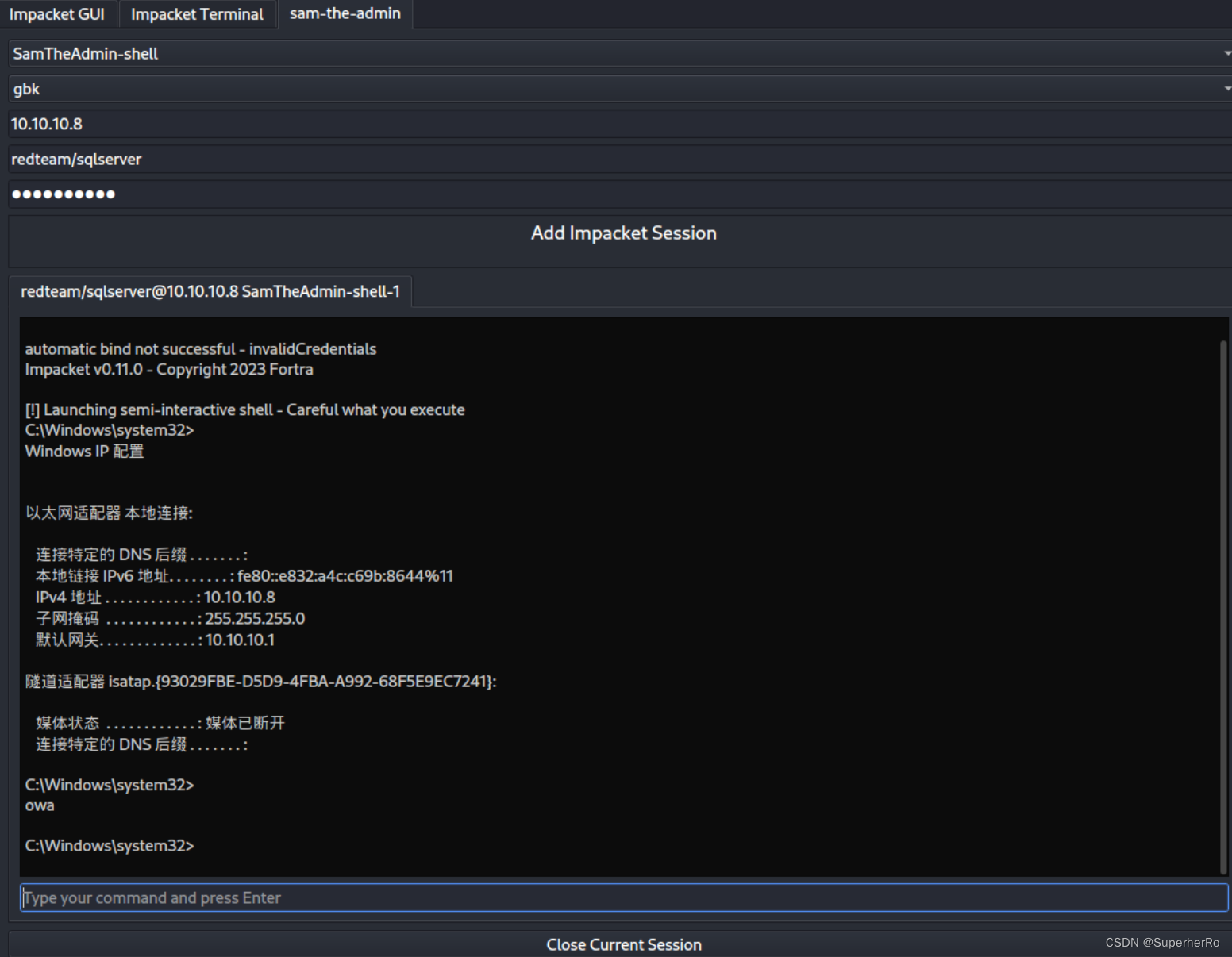Click the gbk encoding dropdown arrow icon
Image resolution: width=1232 pixels, height=957 pixels.
click(x=1226, y=88)
